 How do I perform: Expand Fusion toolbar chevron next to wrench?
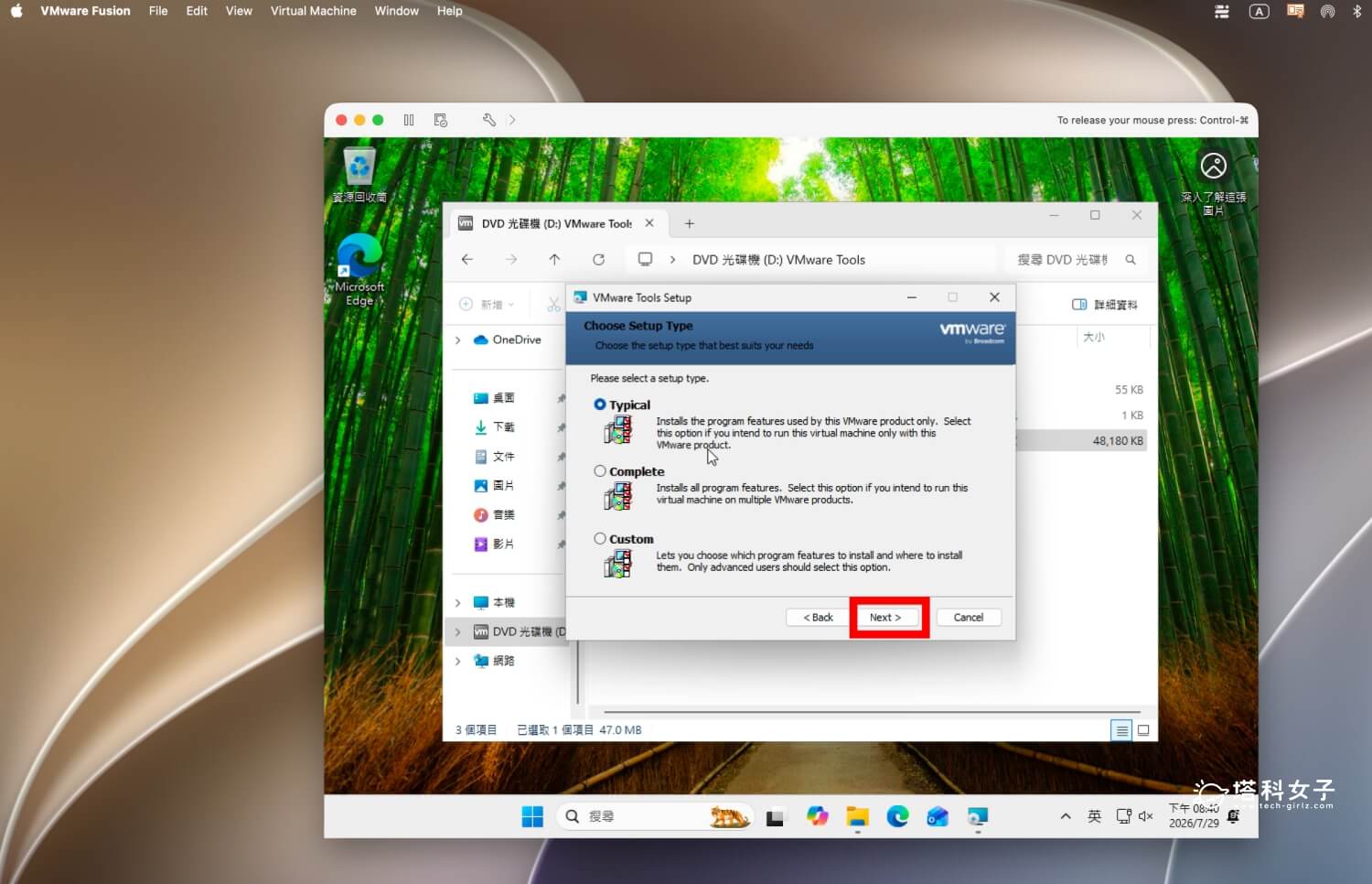(512, 120)
